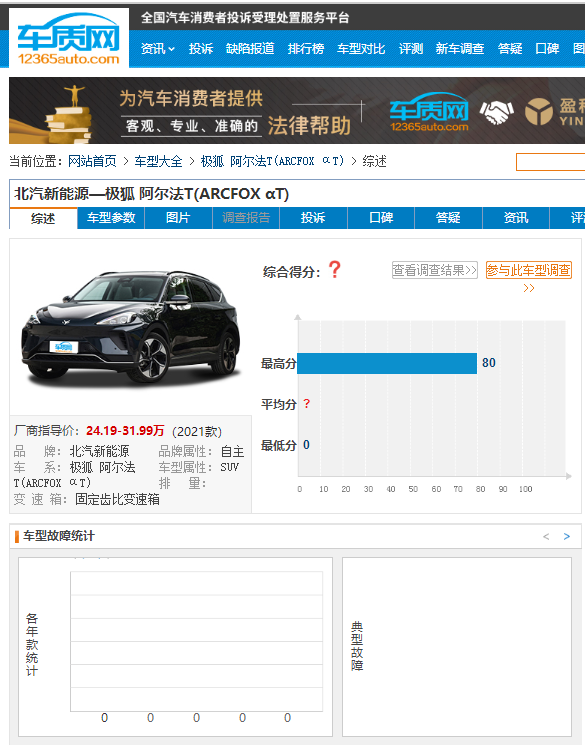Follow the 车型大全 breadcrumb link
Screen dimensions: 585x745
[x=158, y=162]
